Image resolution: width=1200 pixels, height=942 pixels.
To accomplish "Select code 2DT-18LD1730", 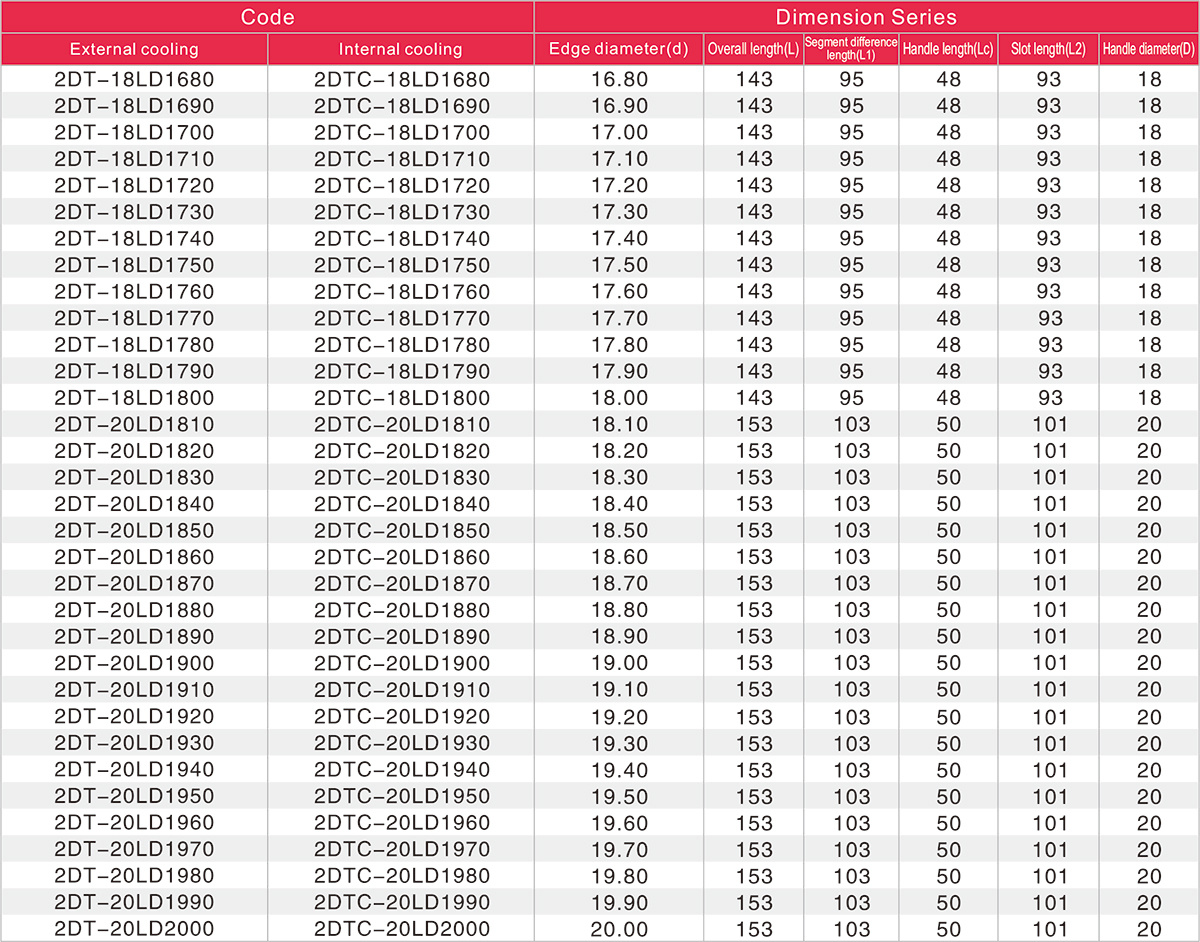I will 134,212.
